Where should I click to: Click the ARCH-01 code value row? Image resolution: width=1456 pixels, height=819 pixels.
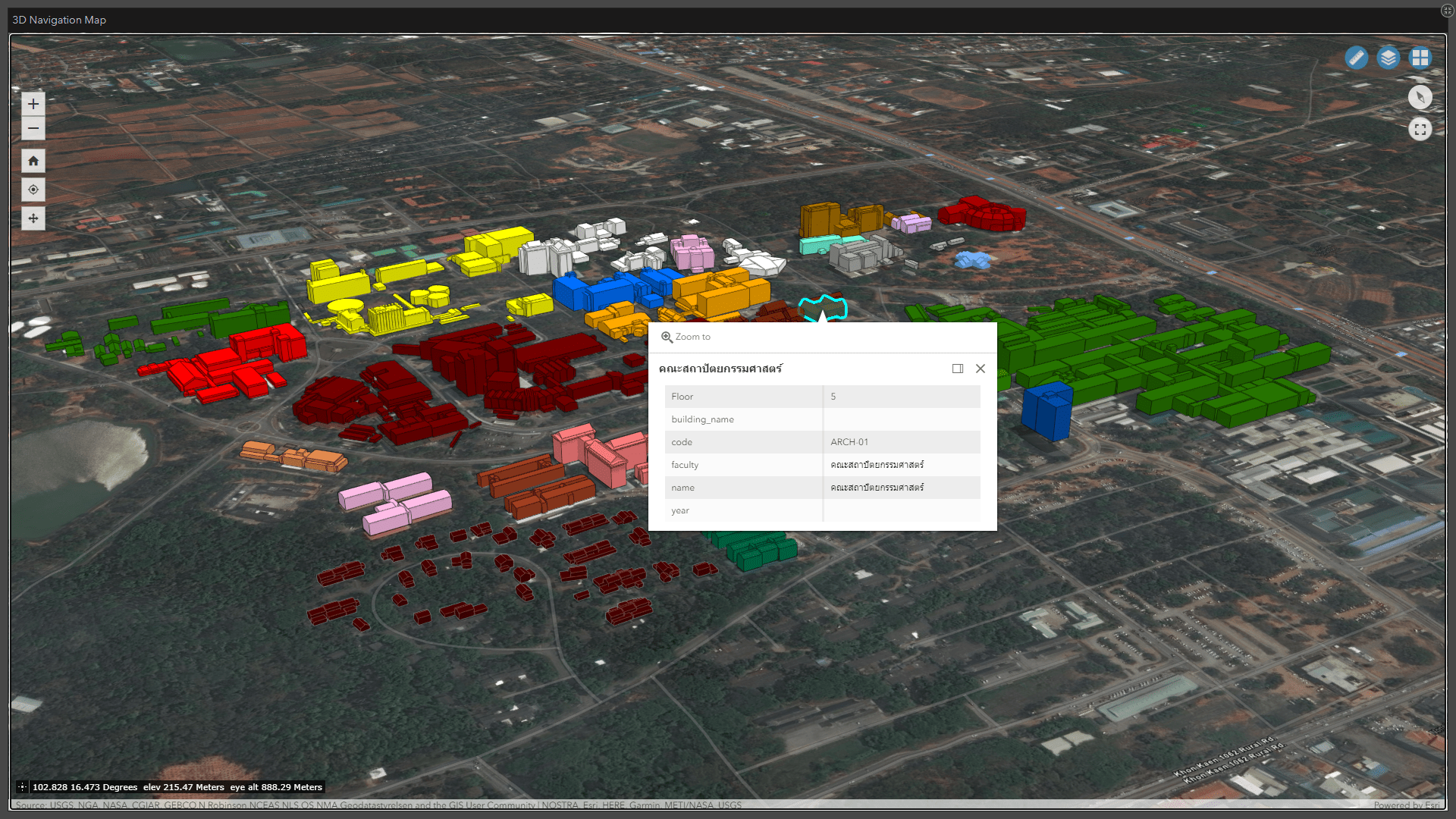click(849, 442)
